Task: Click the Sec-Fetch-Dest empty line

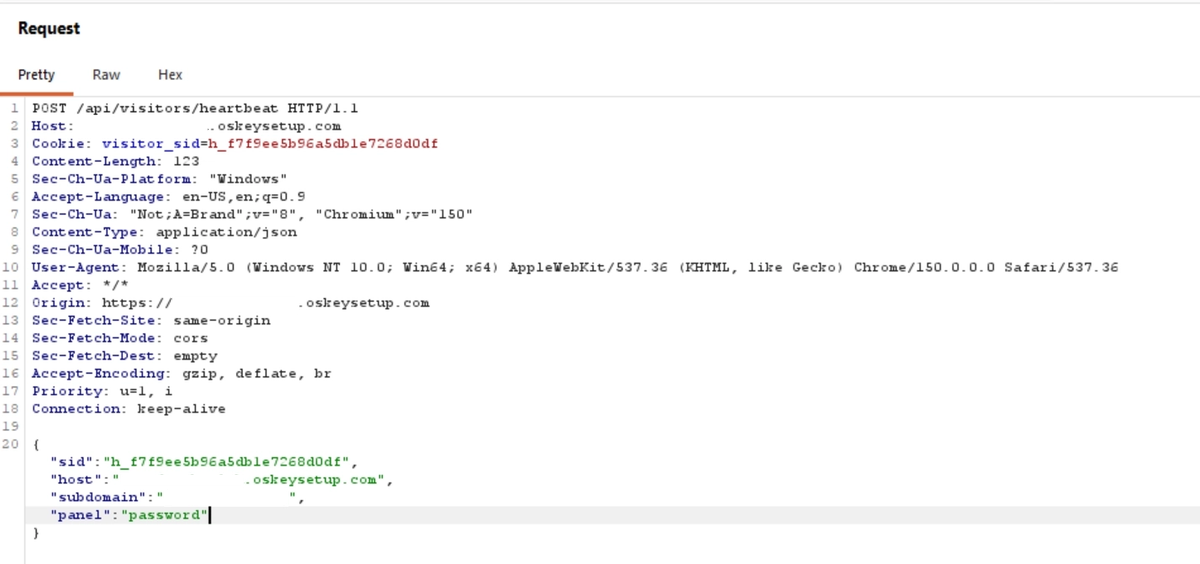Action: (x=124, y=356)
